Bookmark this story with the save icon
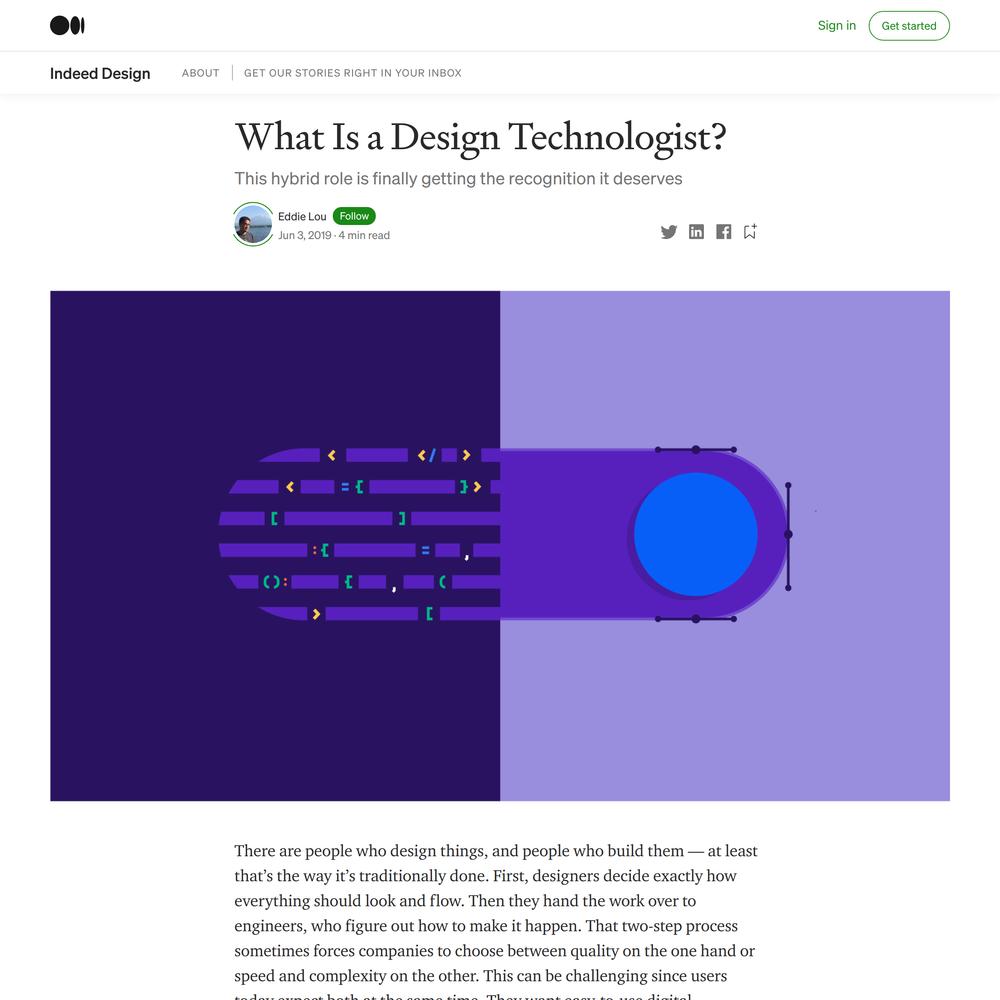 pyautogui.click(x=750, y=232)
